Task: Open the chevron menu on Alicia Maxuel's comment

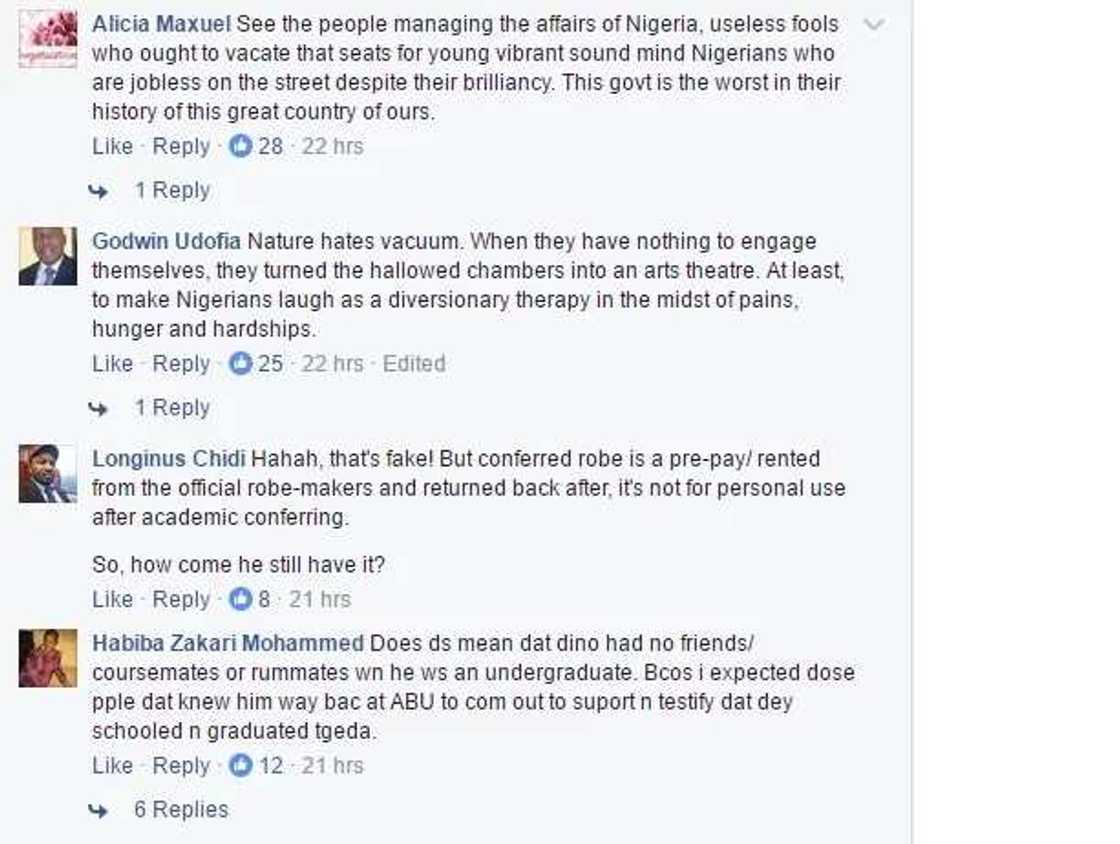Action: pyautogui.click(x=874, y=25)
